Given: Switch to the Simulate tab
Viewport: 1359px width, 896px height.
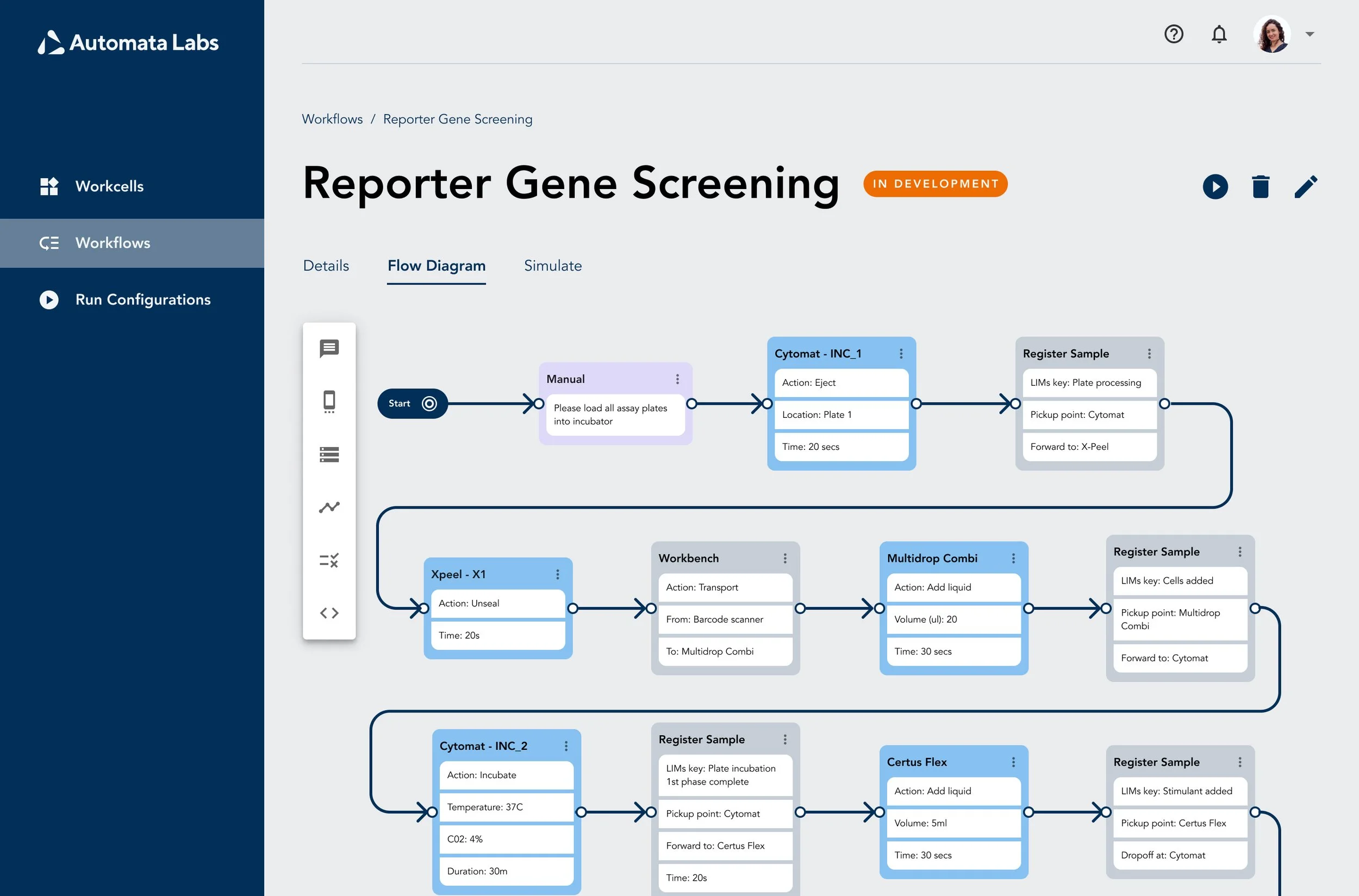Looking at the screenshot, I should coord(552,266).
